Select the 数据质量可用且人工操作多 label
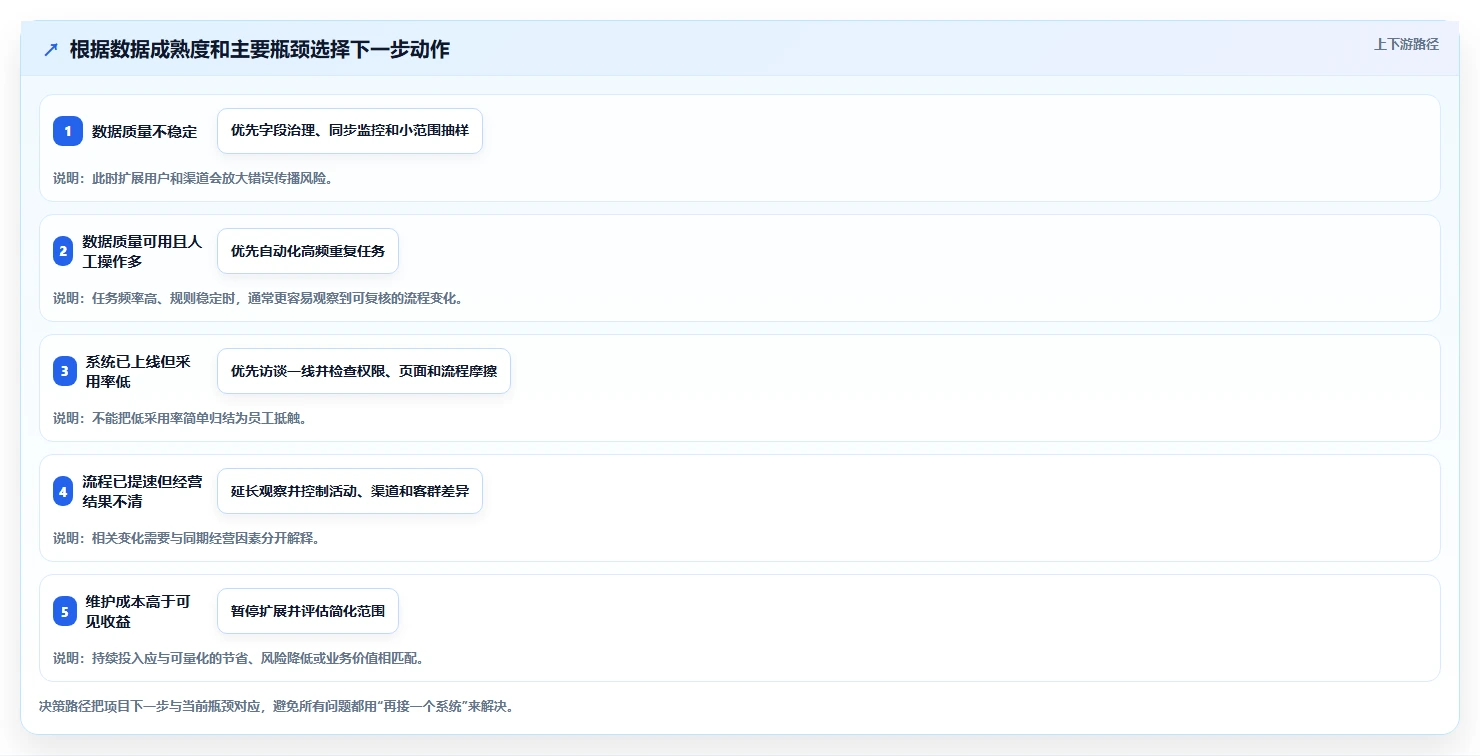 [142, 251]
